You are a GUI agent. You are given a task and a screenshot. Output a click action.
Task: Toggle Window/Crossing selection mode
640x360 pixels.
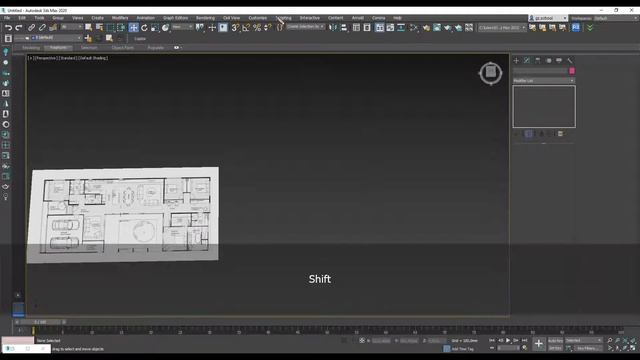click(x=121, y=28)
